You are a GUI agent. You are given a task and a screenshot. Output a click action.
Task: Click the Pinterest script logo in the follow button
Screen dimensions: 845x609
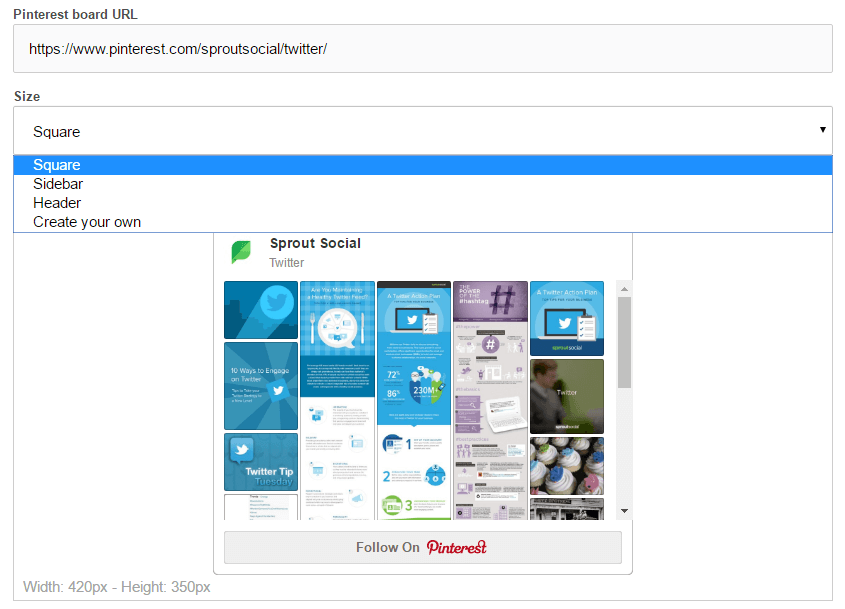[456, 548]
